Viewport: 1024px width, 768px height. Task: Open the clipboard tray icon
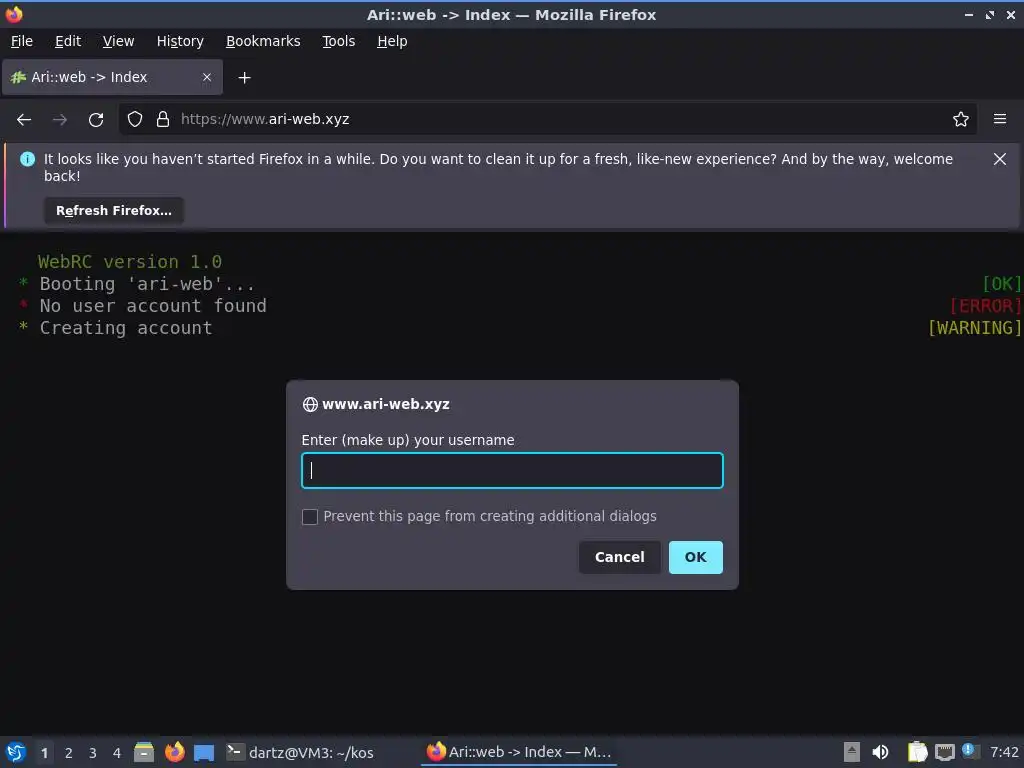coord(918,752)
